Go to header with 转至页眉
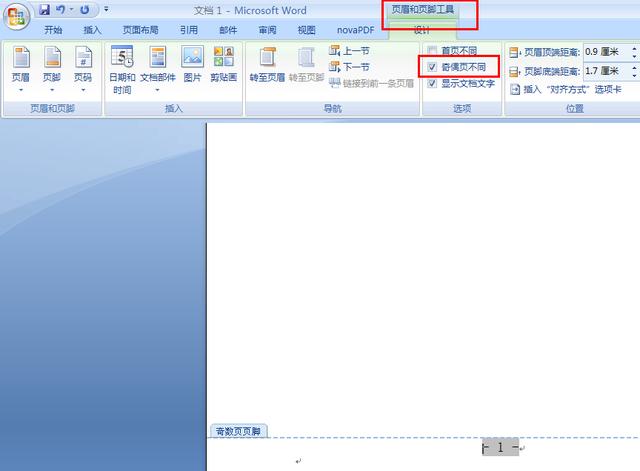 point(267,64)
